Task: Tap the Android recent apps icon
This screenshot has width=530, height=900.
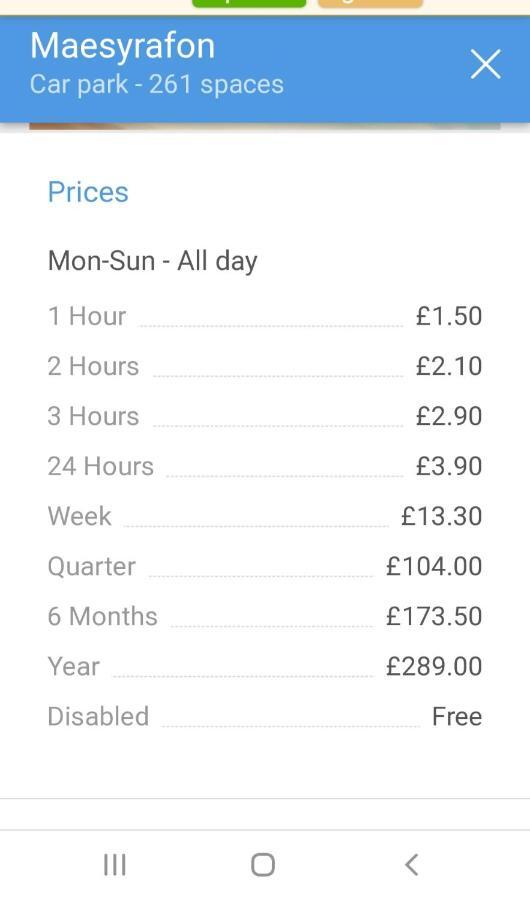Action: pos(115,864)
